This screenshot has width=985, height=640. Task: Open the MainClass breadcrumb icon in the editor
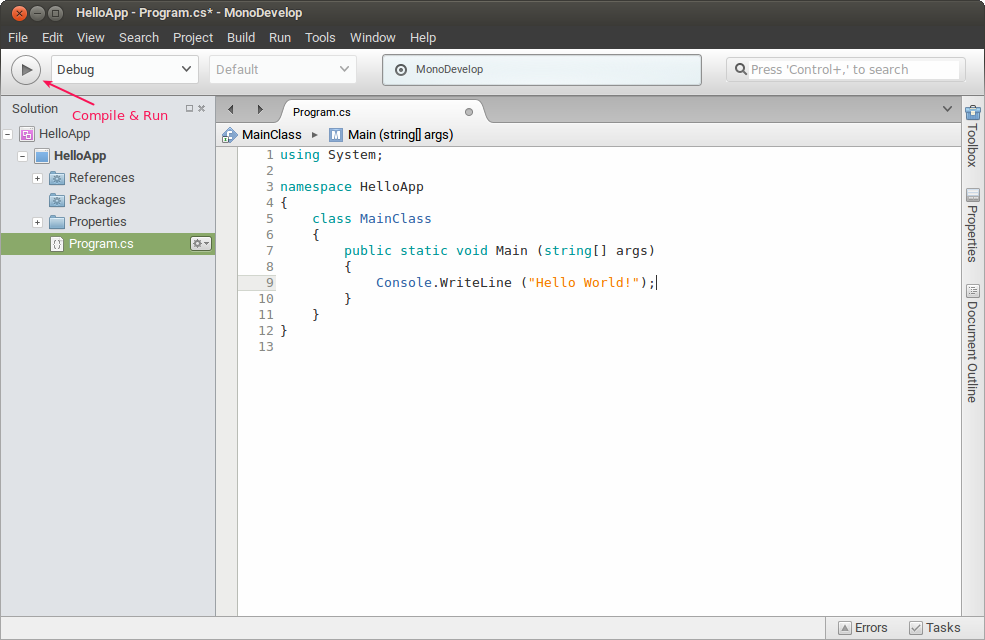click(229, 134)
